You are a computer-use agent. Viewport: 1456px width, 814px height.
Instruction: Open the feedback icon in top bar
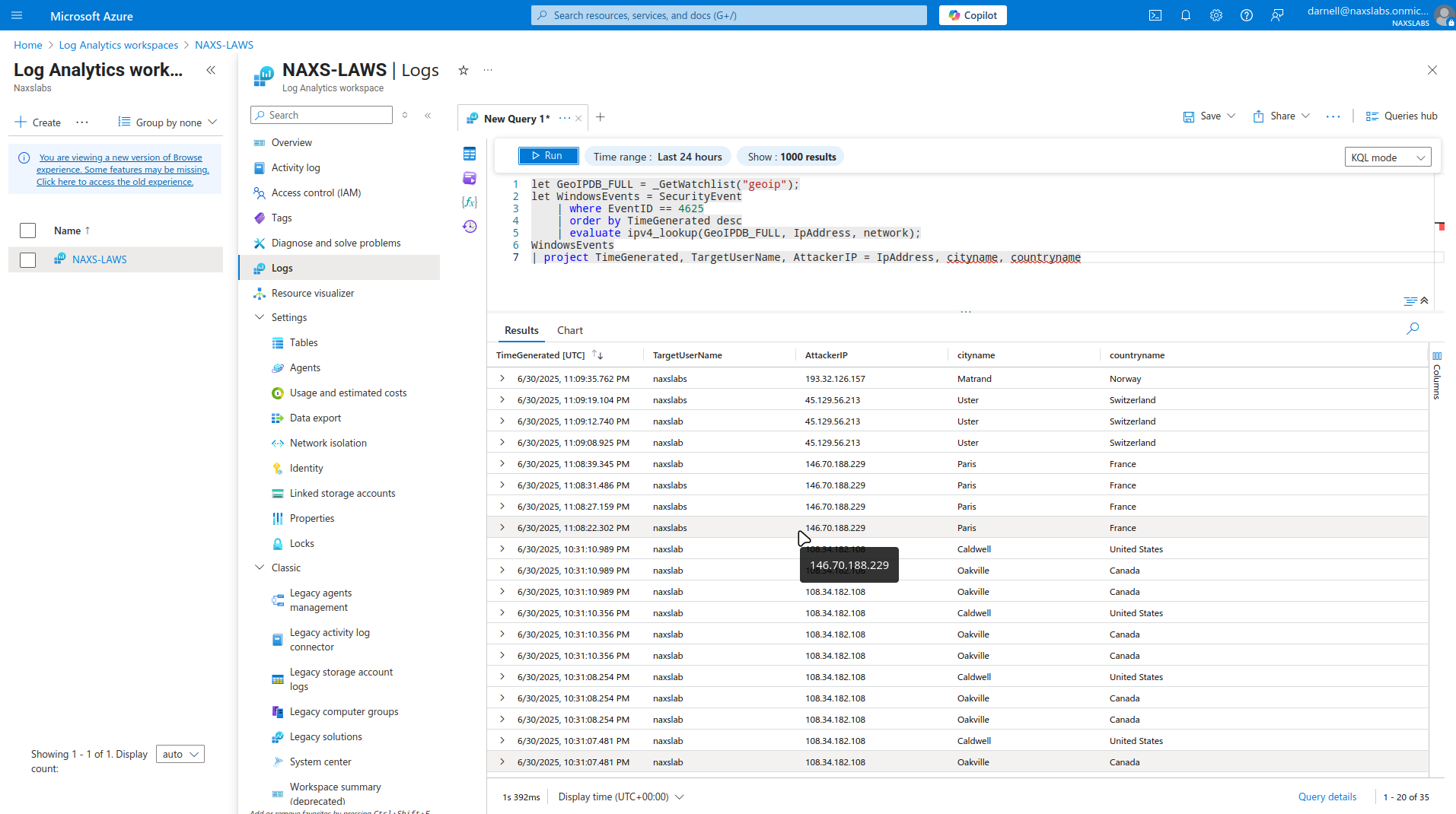tap(1277, 15)
